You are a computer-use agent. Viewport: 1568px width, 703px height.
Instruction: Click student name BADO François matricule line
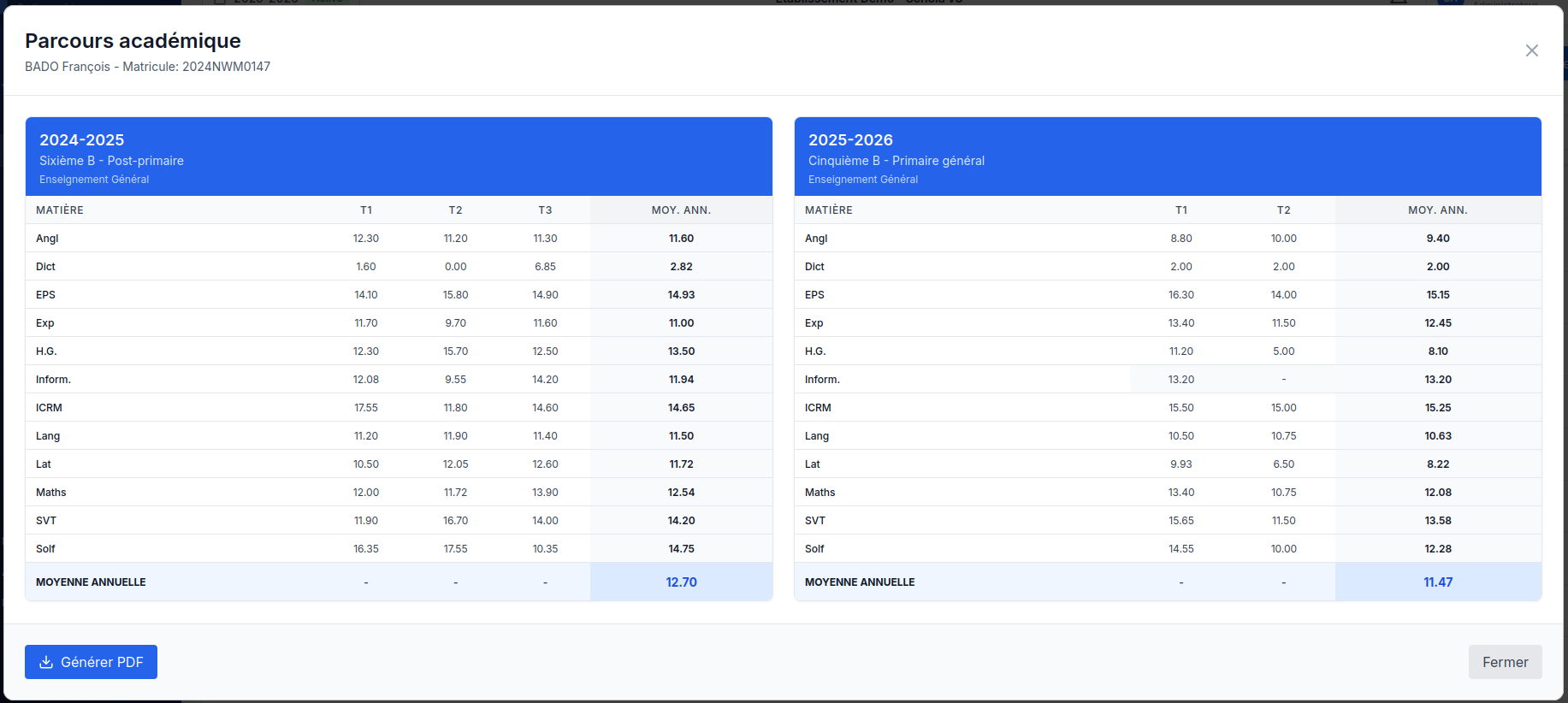[147, 67]
